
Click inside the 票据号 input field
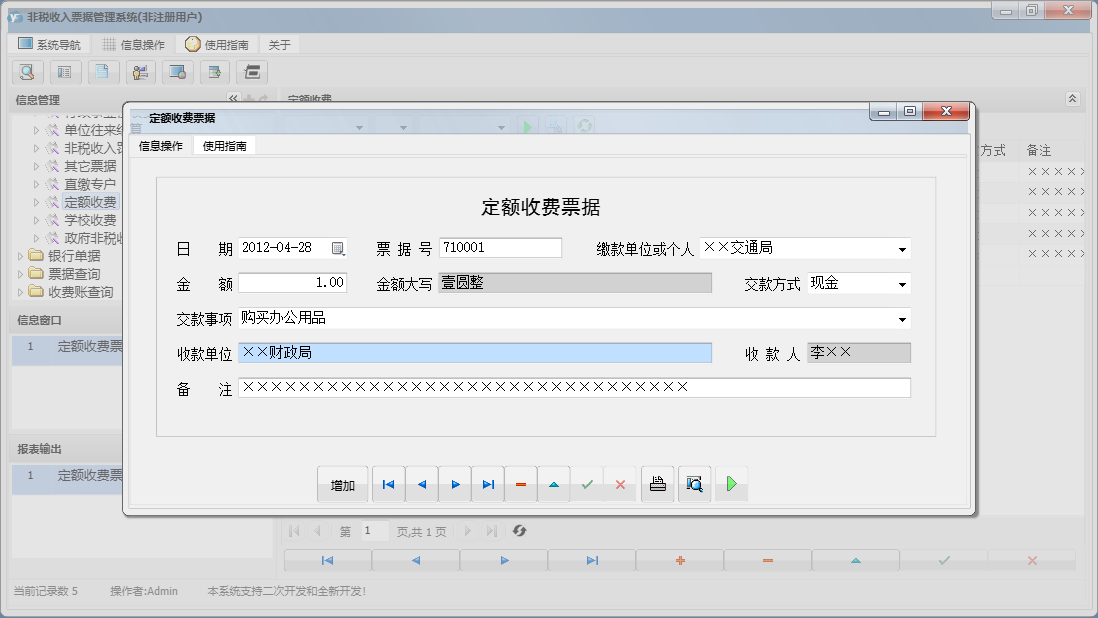[x=500, y=247]
